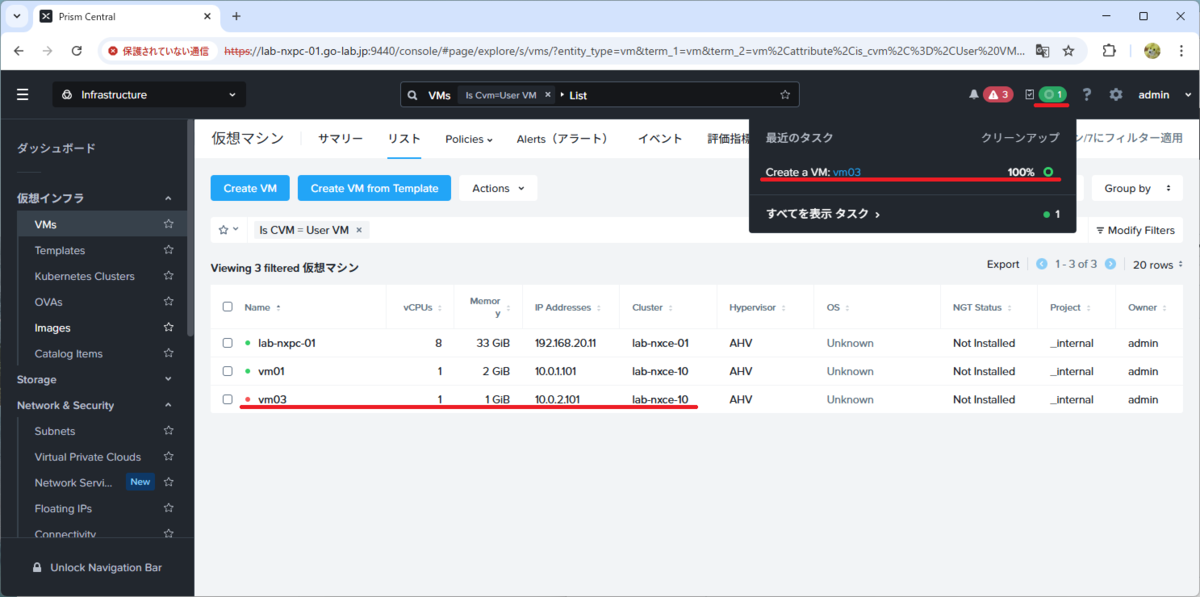
Task: Open the hamburger navigation menu
Action: 22,95
